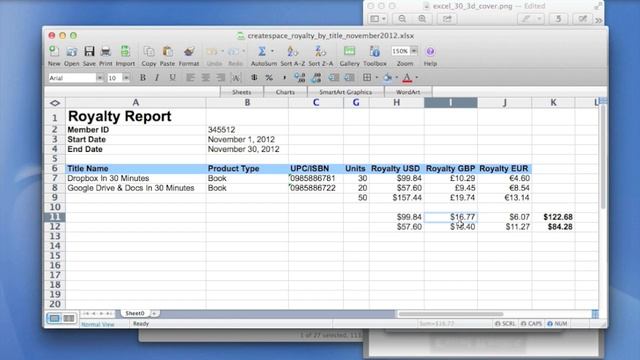The height and width of the screenshot is (360, 640).
Task: Click the increase indent icon
Action: coord(349,78)
